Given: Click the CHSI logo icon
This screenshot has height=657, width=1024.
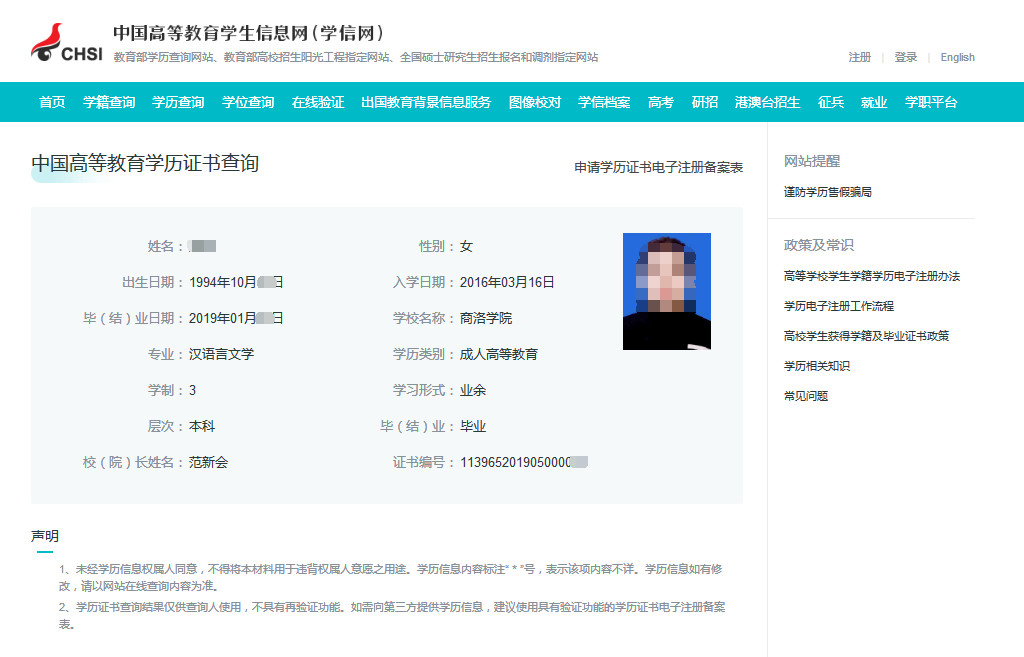Looking at the screenshot, I should [66, 43].
